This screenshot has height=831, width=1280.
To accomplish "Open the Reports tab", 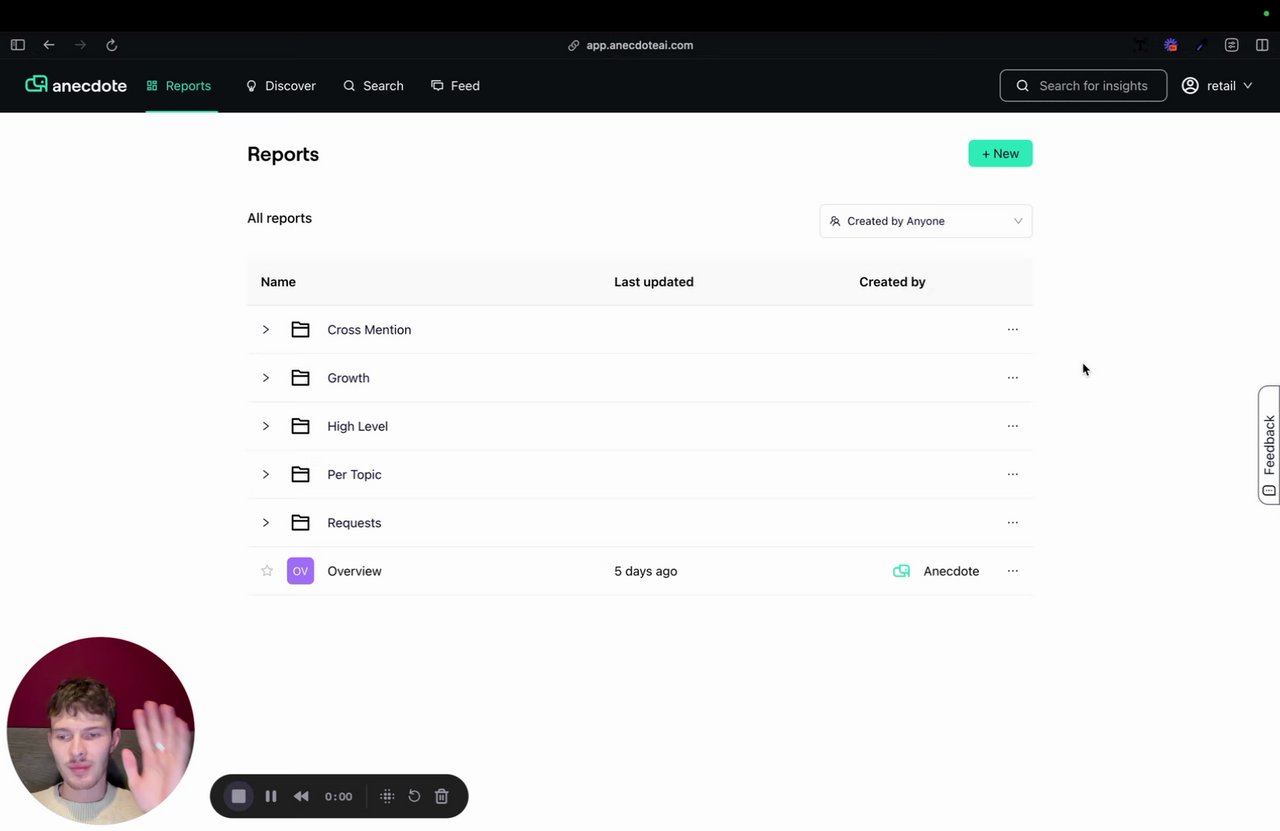I will 179,86.
